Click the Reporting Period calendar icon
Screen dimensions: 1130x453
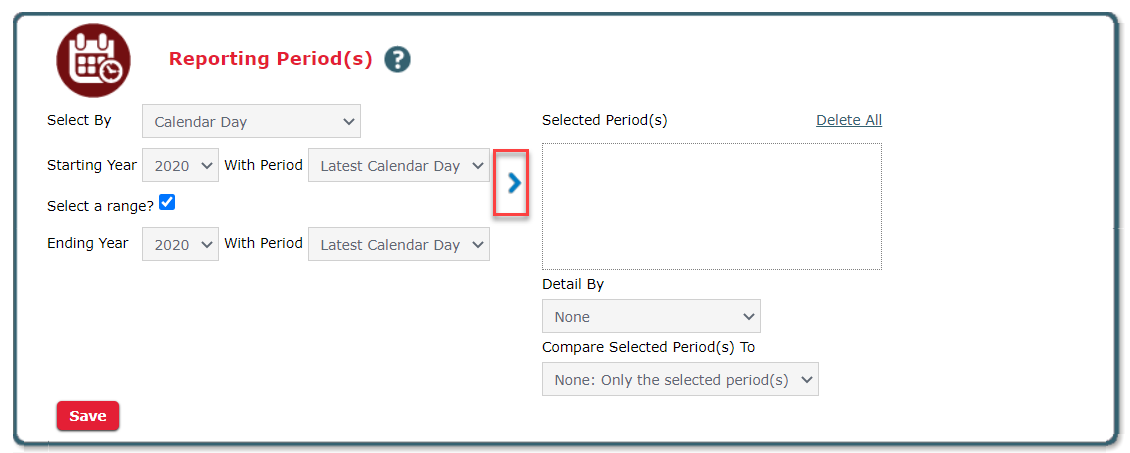[93, 60]
